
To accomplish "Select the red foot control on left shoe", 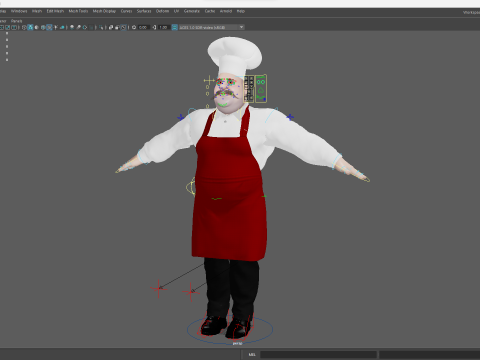I will (x=213, y=324).
